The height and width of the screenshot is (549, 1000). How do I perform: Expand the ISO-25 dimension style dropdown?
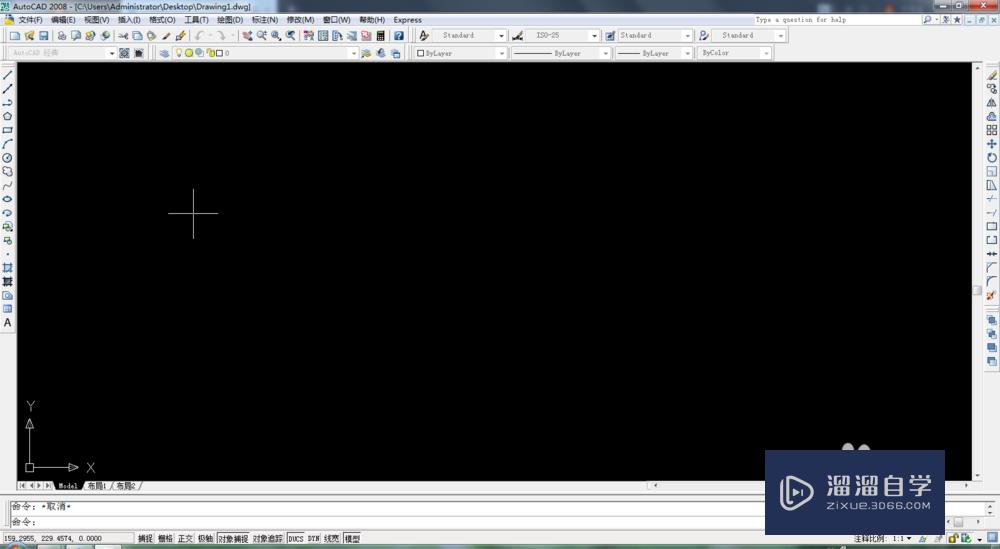[x=594, y=36]
